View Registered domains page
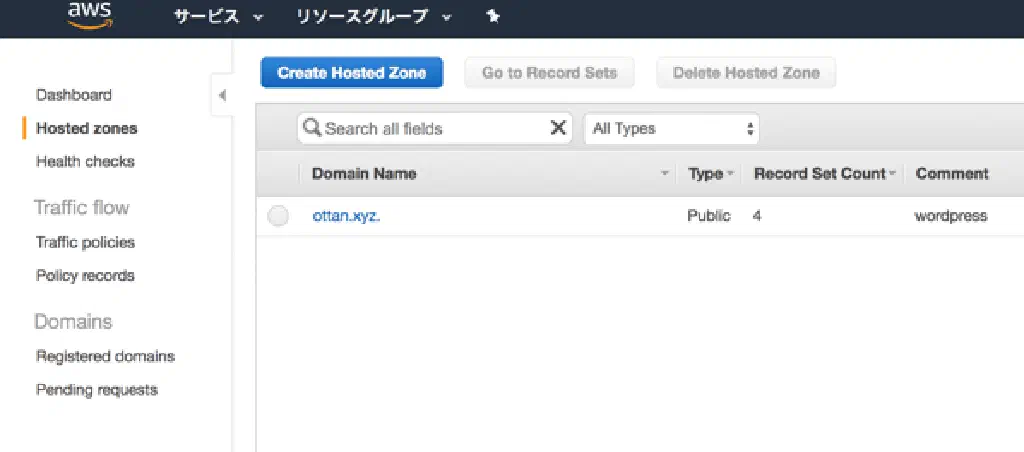This screenshot has height=452, width=1024. [105, 356]
